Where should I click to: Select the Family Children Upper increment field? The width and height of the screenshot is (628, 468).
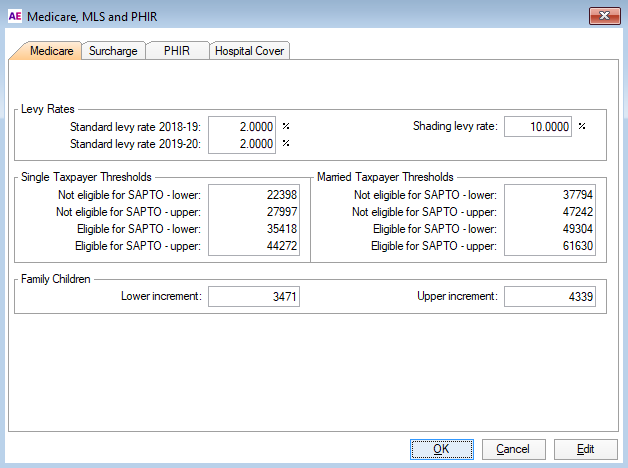pyautogui.click(x=549, y=297)
